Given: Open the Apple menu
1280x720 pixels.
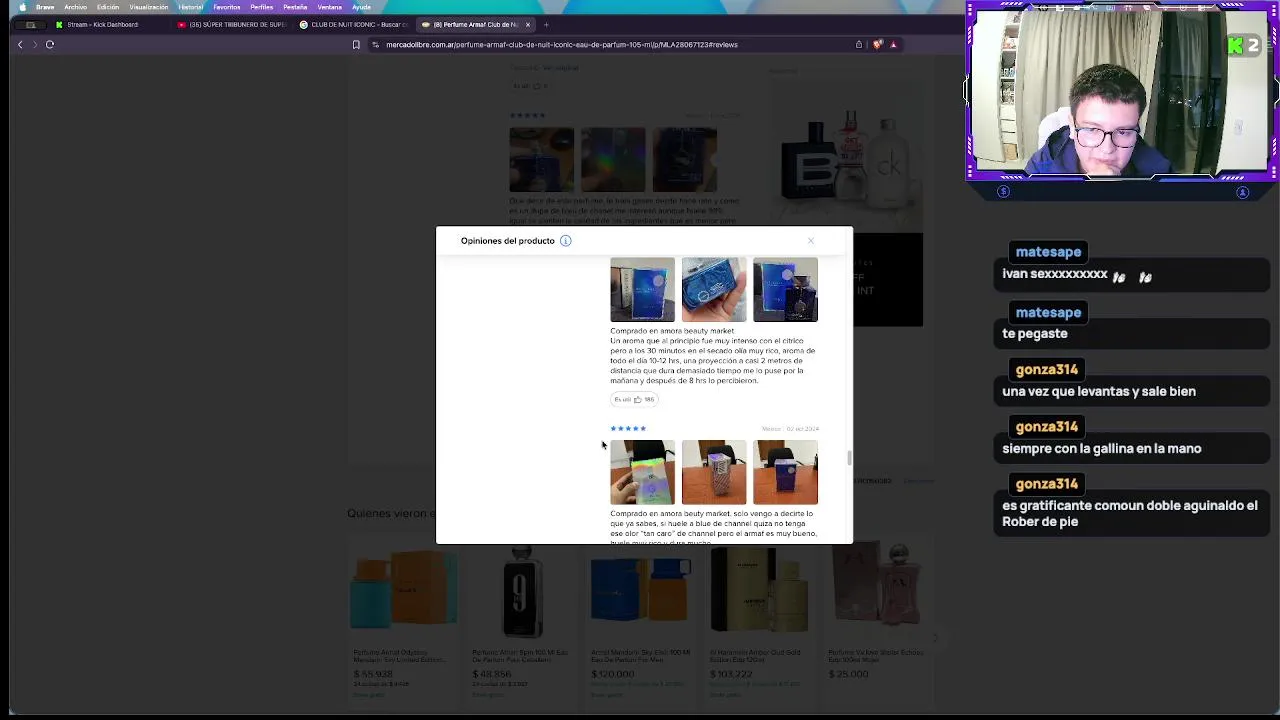Looking at the screenshot, I should [x=22, y=7].
